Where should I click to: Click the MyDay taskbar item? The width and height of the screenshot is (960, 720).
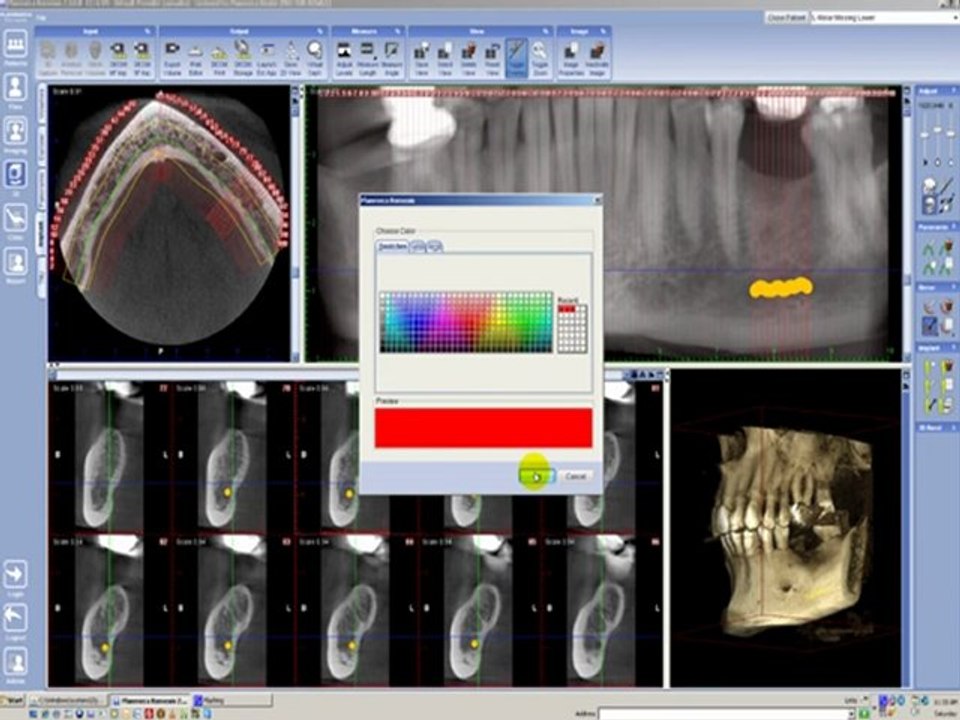[x=232, y=699]
